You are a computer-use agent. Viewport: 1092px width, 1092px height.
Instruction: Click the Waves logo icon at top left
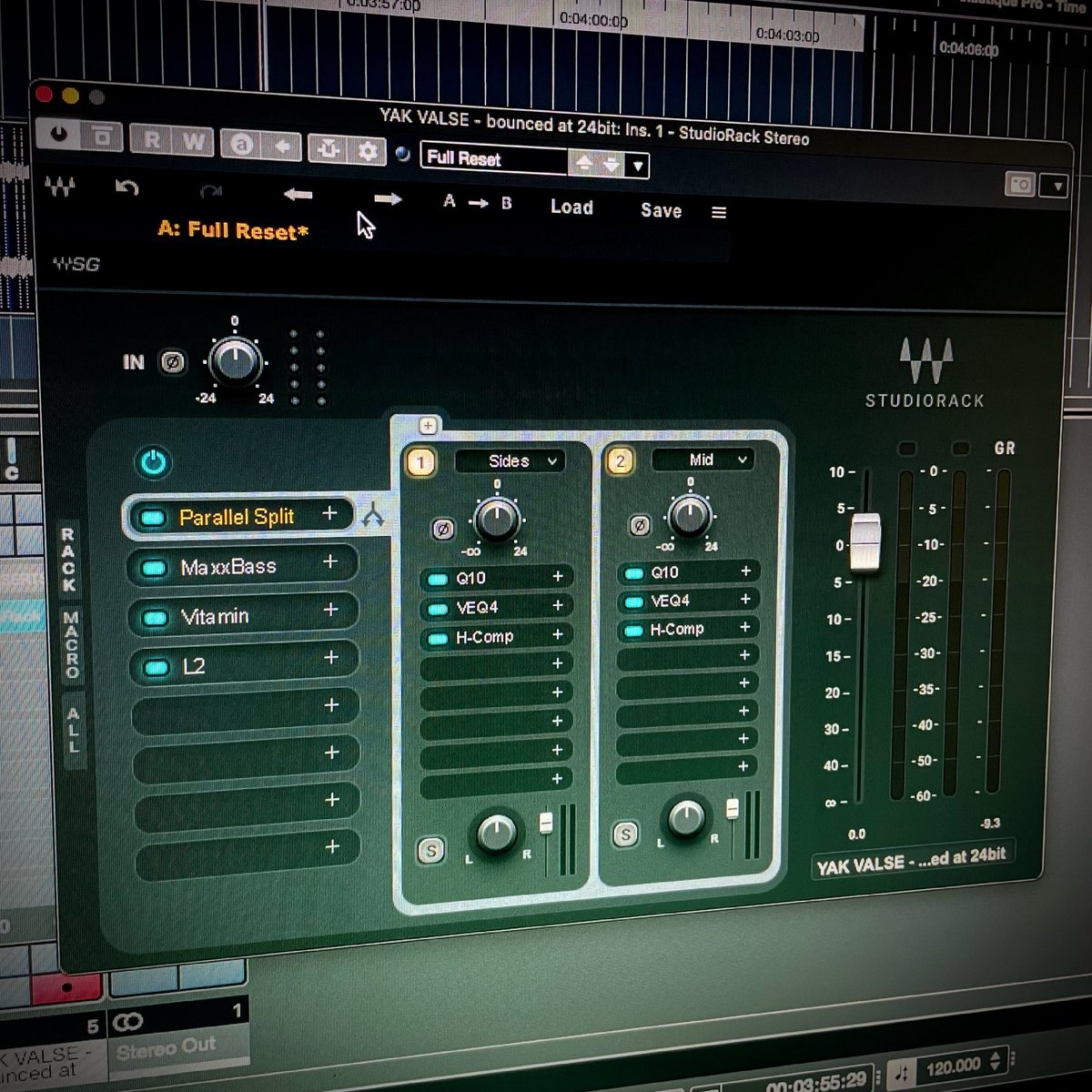[60, 187]
